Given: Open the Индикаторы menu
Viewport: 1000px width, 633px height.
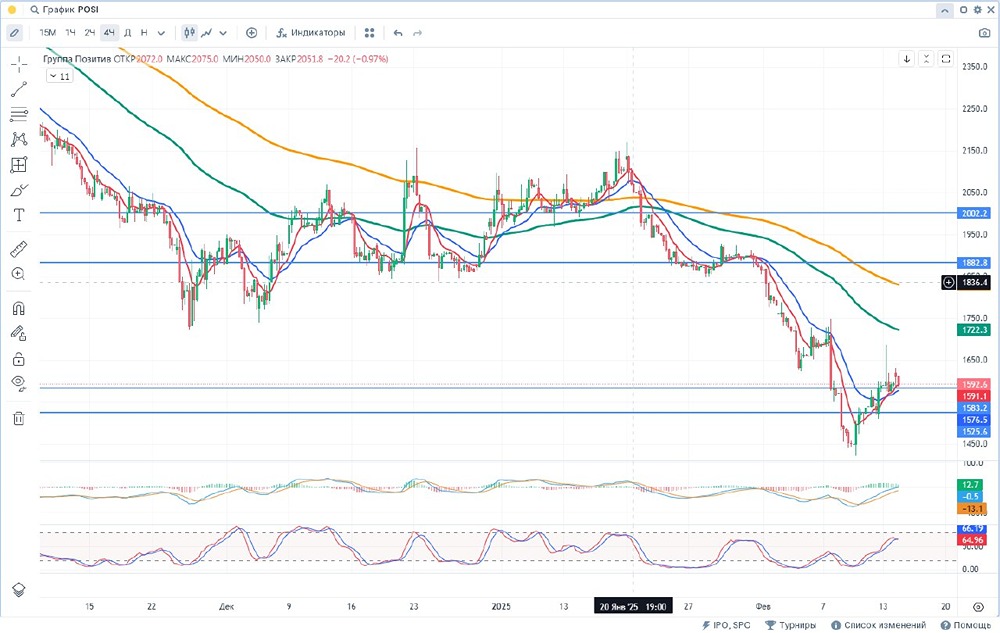Looking at the screenshot, I should 311,33.
